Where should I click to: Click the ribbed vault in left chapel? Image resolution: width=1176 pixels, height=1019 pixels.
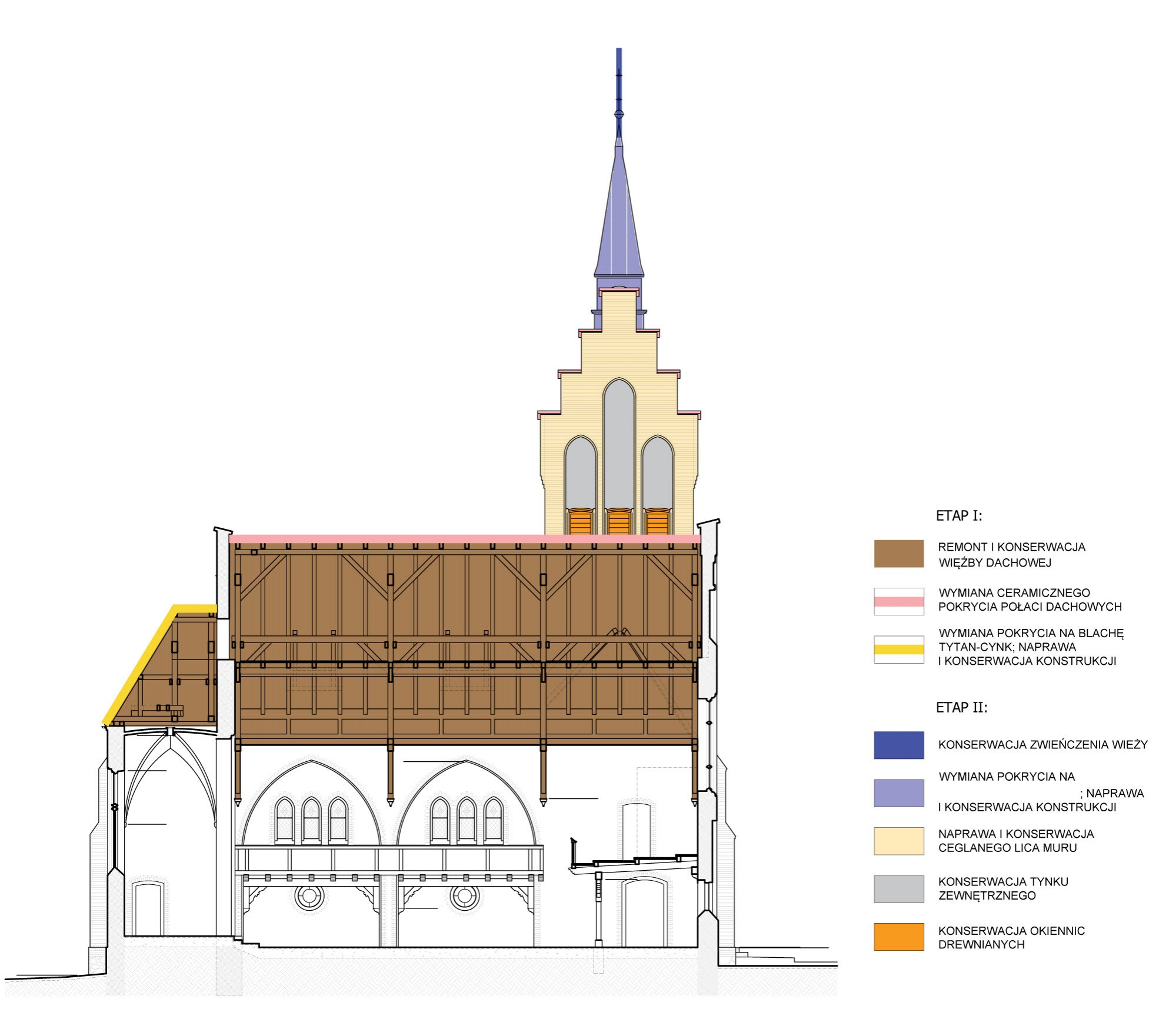coord(169,777)
